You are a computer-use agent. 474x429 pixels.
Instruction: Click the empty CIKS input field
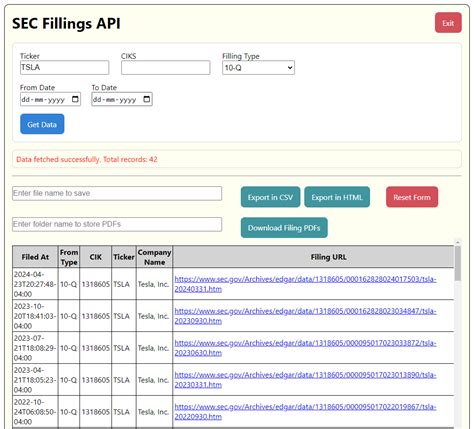[x=166, y=67]
